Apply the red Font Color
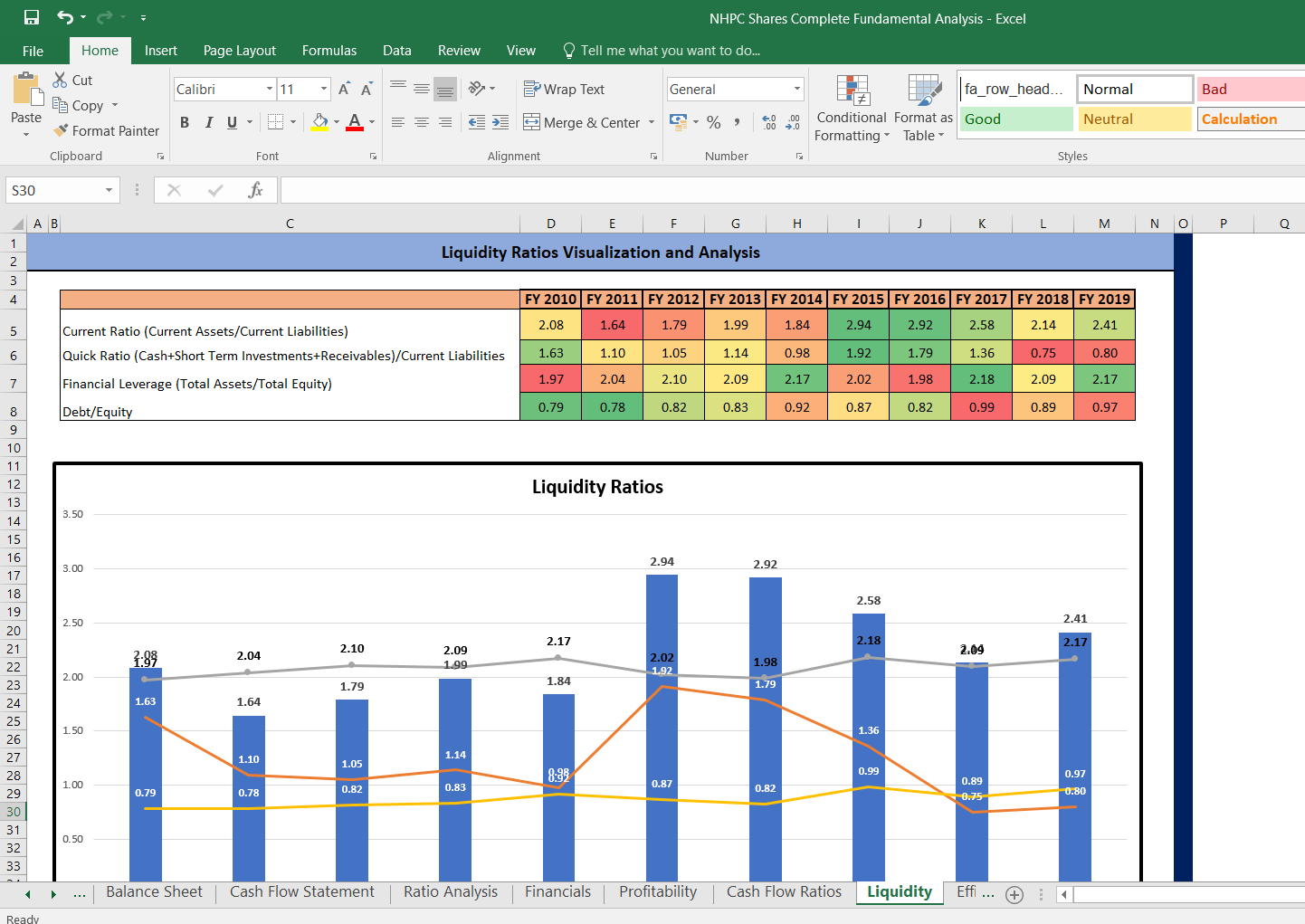Image resolution: width=1305 pixels, height=924 pixels. pyautogui.click(x=355, y=122)
